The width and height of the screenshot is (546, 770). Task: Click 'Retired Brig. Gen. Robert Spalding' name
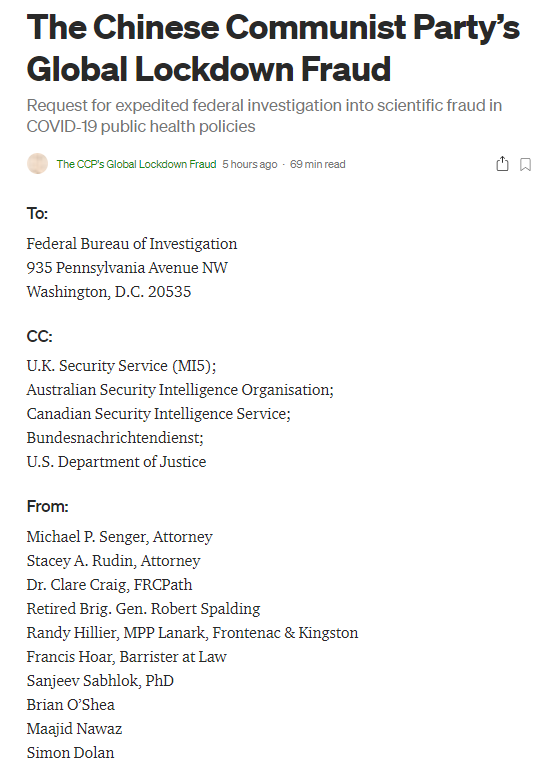point(143,609)
